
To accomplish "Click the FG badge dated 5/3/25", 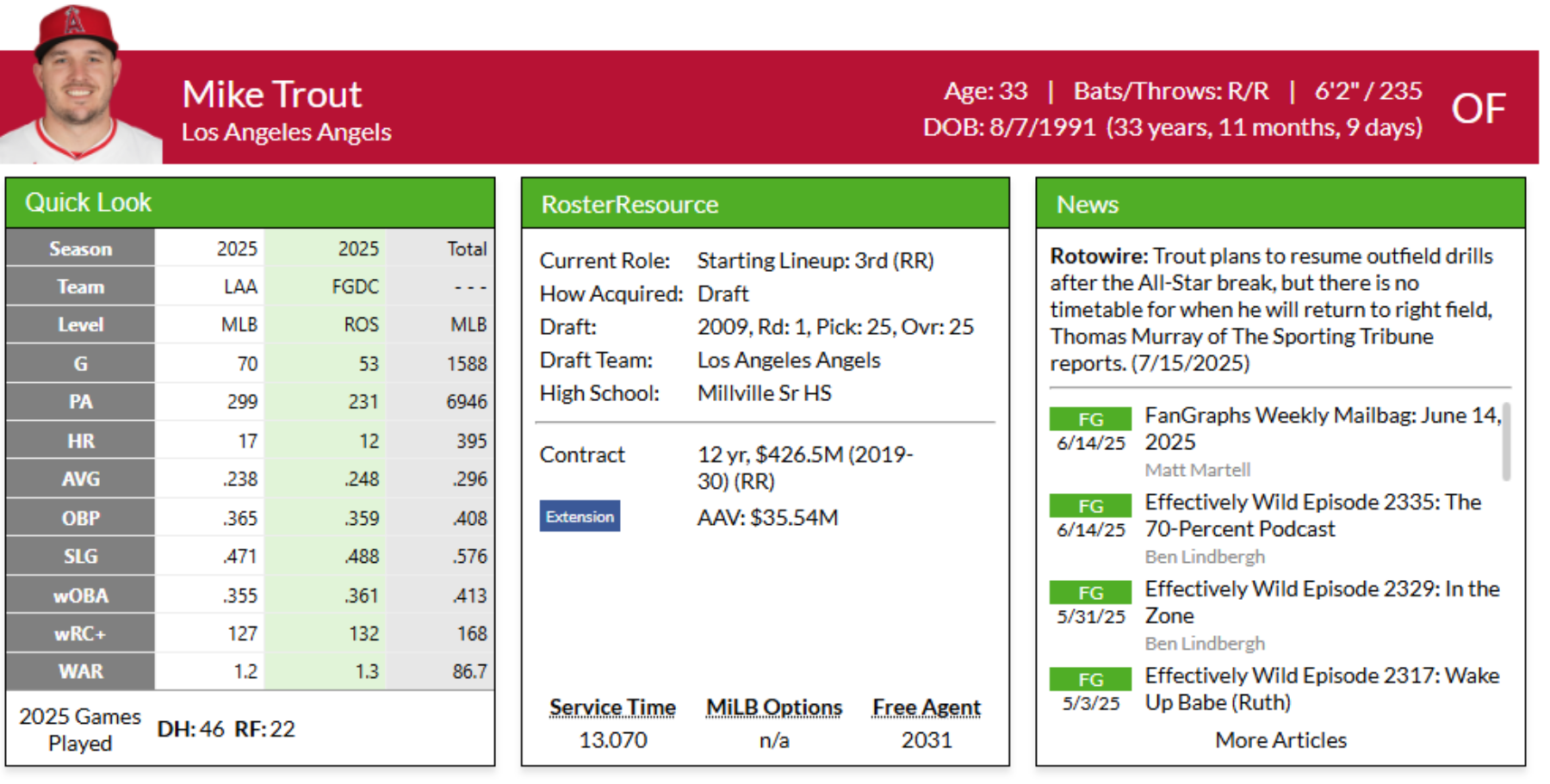I will [x=1090, y=680].
